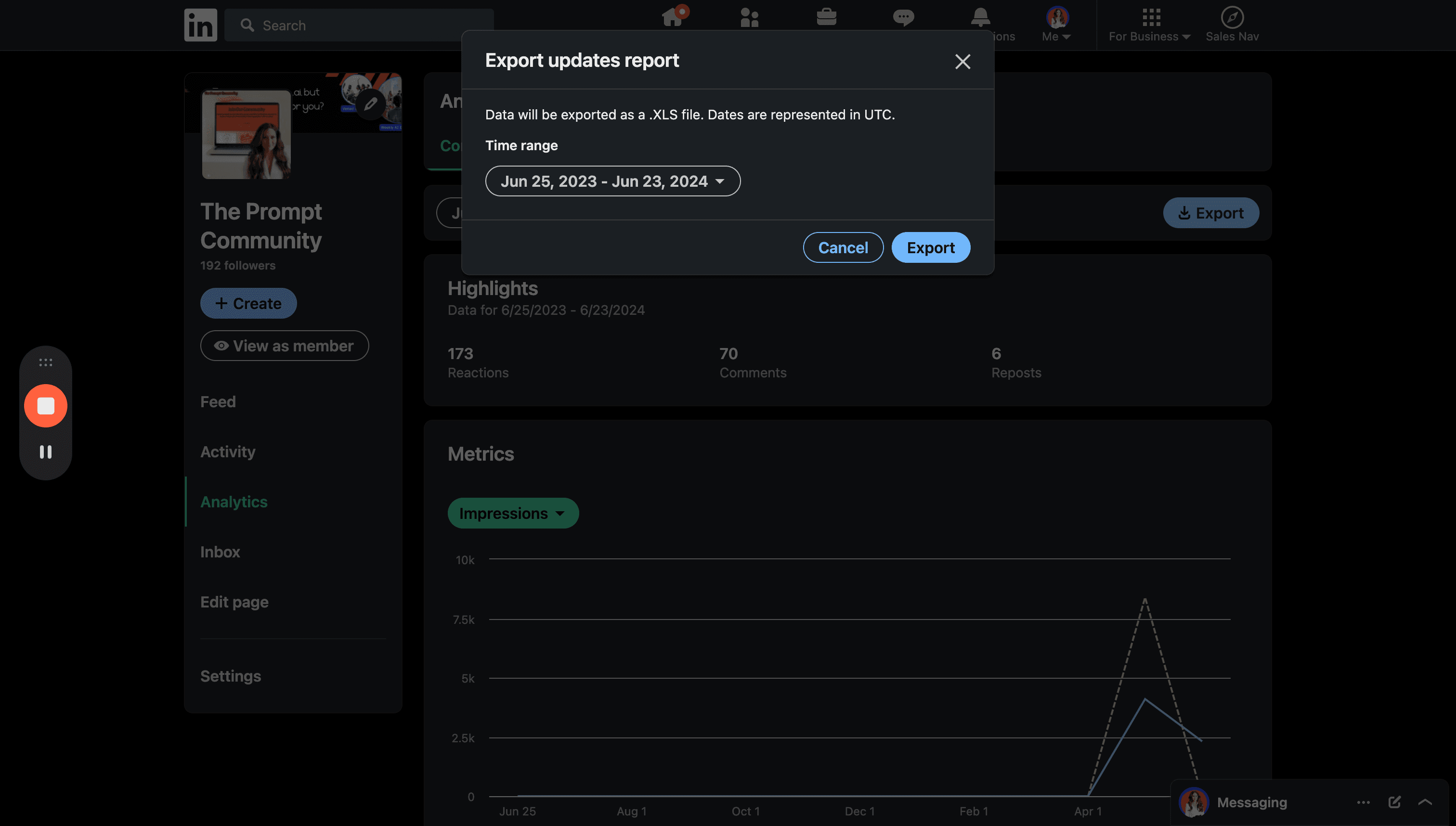Click the Metrics heading

[481, 453]
